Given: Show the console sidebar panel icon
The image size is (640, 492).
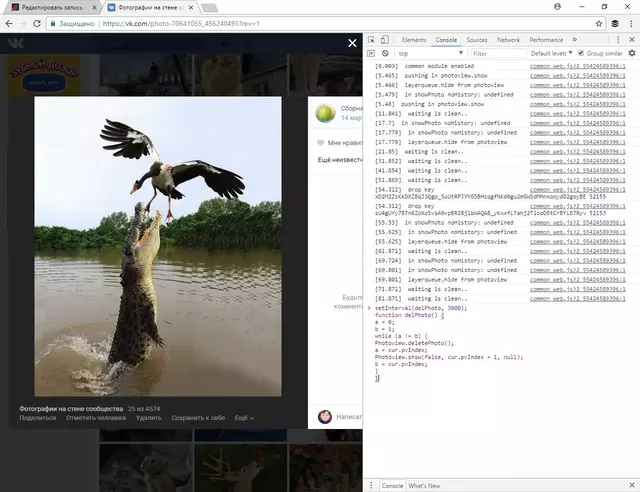Looking at the screenshot, I should point(371,53).
